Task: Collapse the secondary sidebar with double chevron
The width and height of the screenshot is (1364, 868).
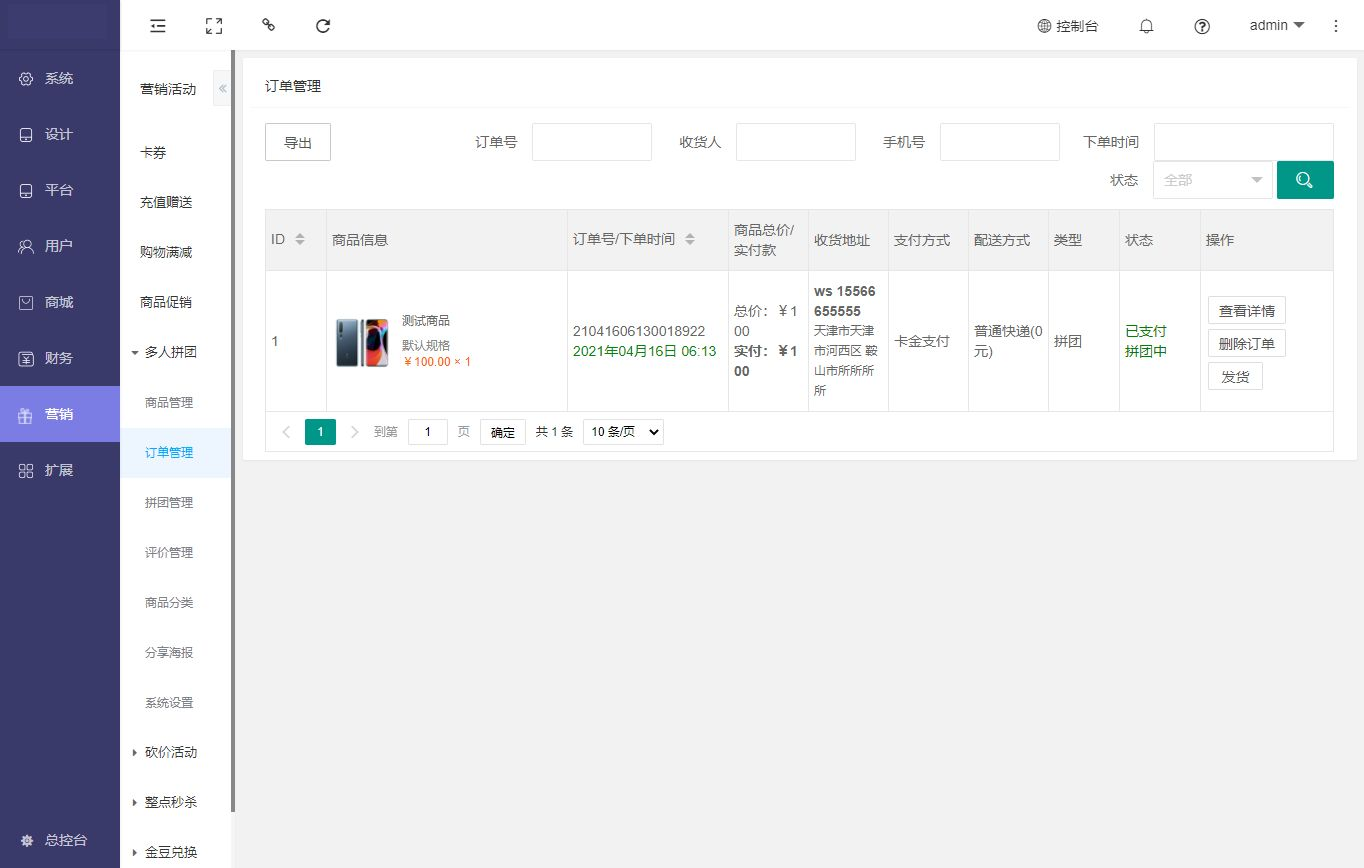Action: [x=222, y=89]
